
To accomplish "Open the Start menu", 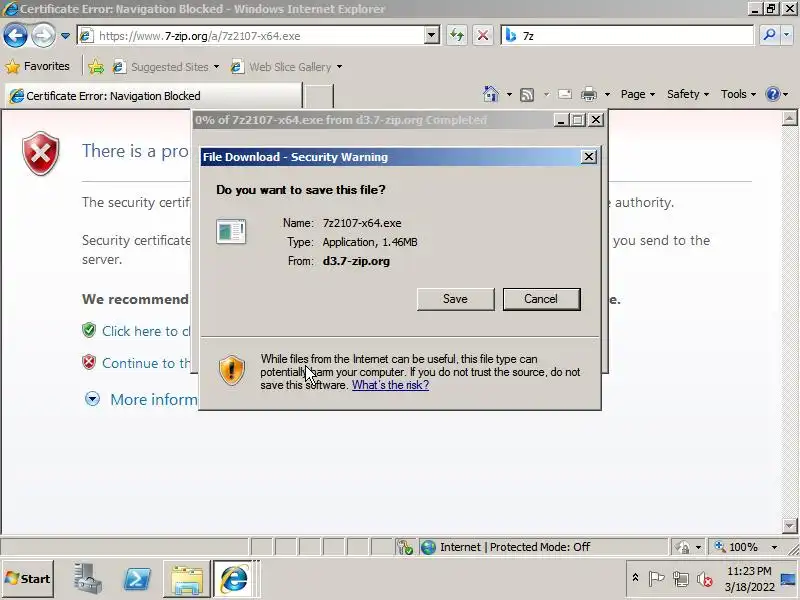I will point(28,579).
